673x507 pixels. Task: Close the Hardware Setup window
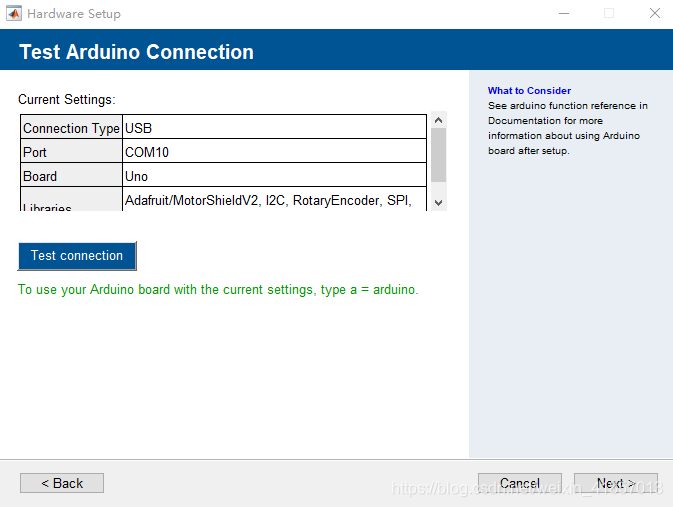click(655, 13)
